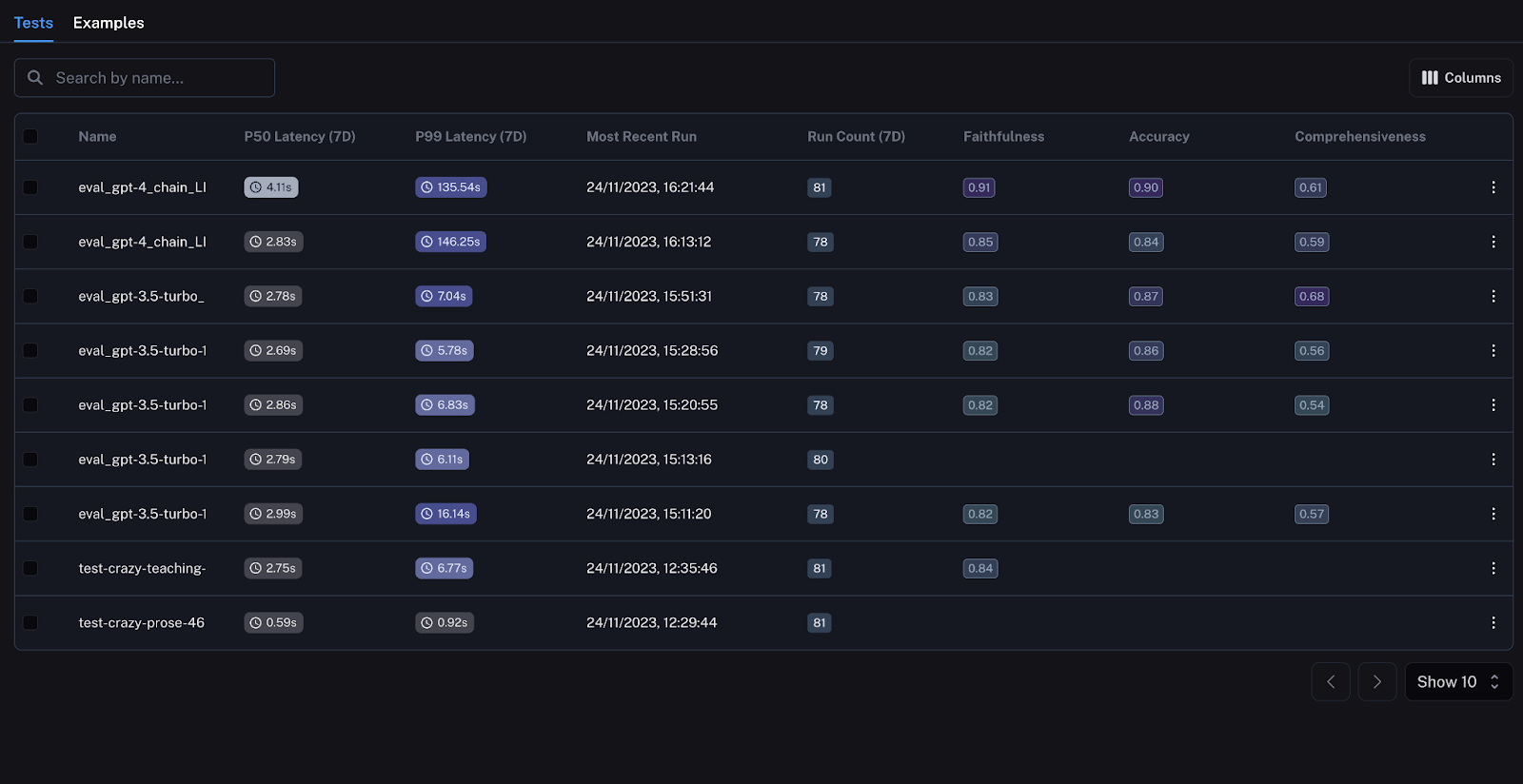Open the test-crazy-prose-46 test

tap(141, 622)
